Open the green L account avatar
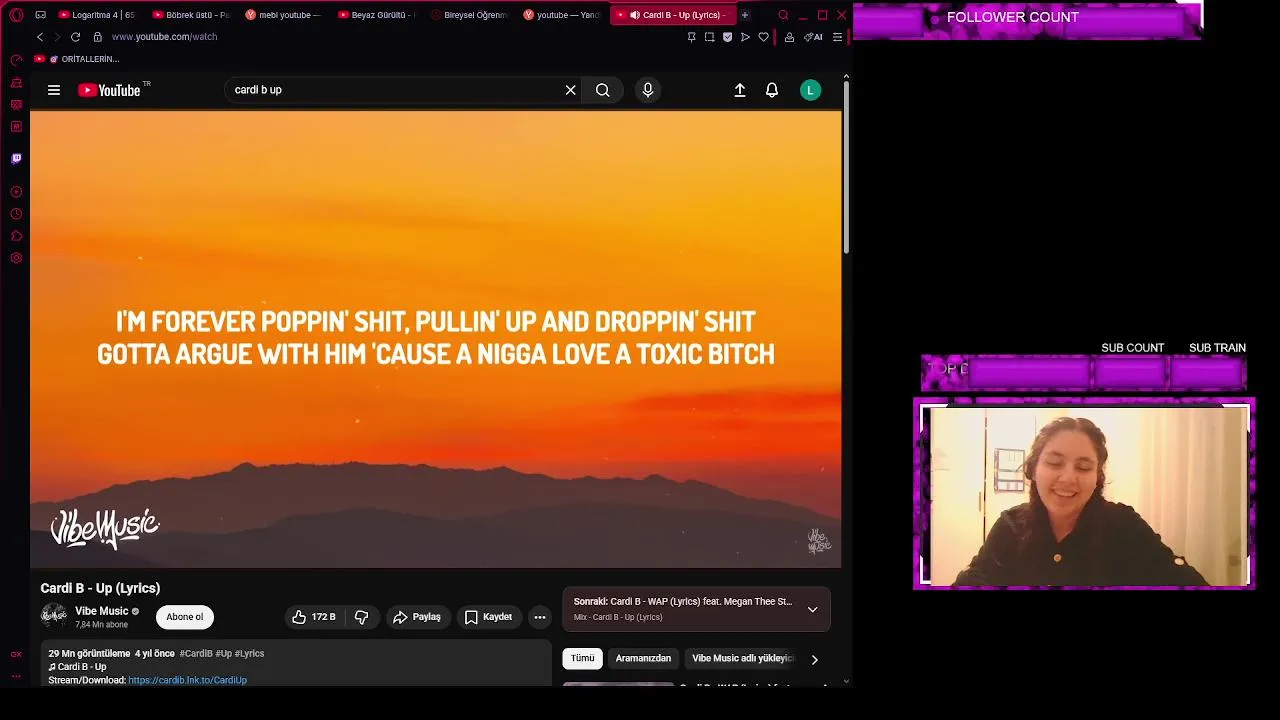The width and height of the screenshot is (1280, 720). point(811,90)
